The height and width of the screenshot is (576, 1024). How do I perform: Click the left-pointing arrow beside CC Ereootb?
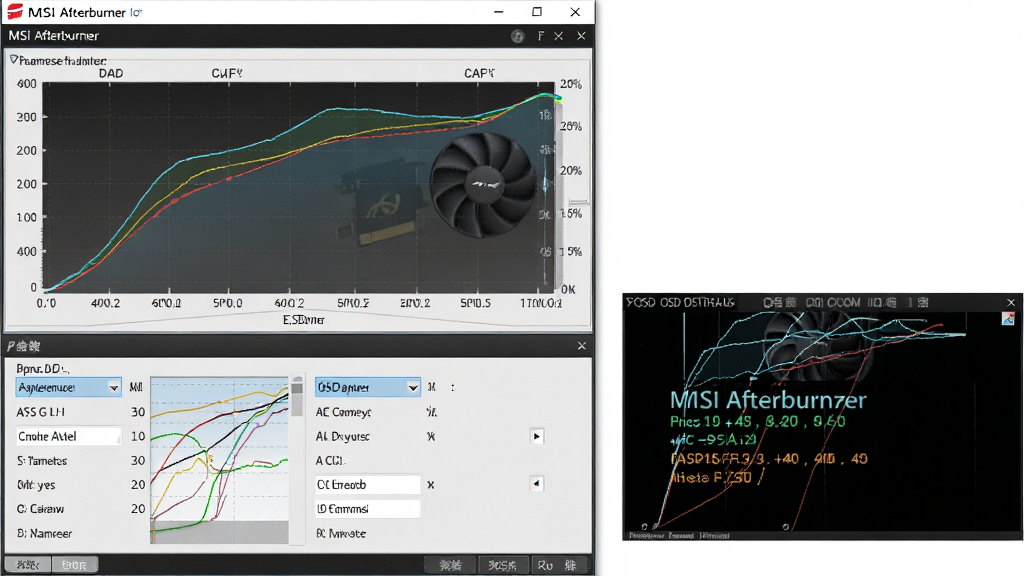(536, 484)
